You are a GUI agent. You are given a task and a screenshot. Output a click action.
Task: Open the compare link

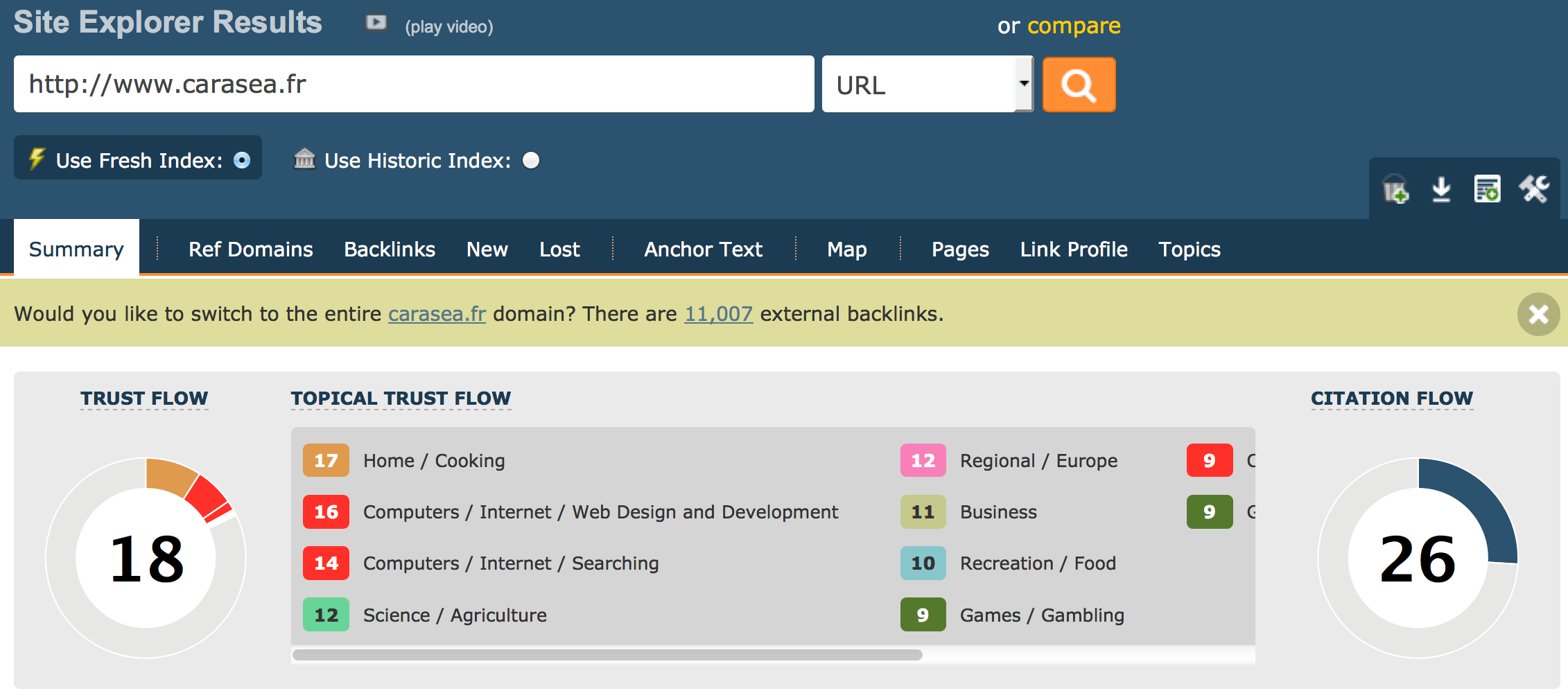point(1074,26)
